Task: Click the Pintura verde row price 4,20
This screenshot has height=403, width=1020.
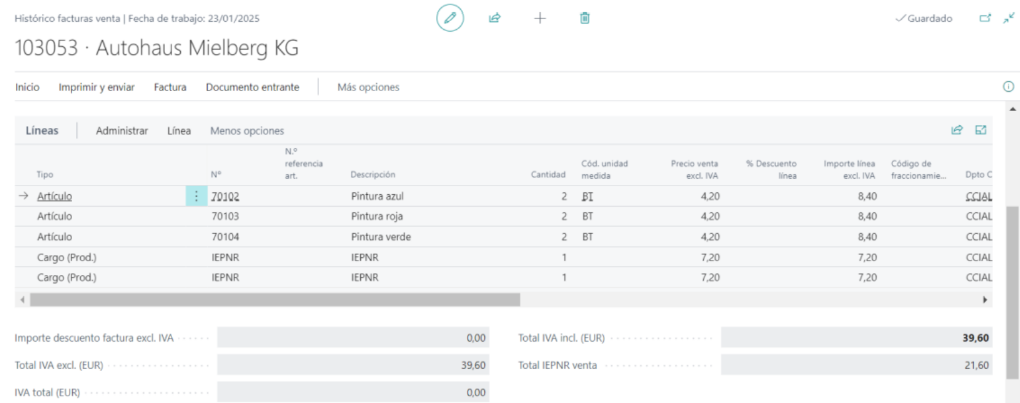Action: pyautogui.click(x=710, y=237)
